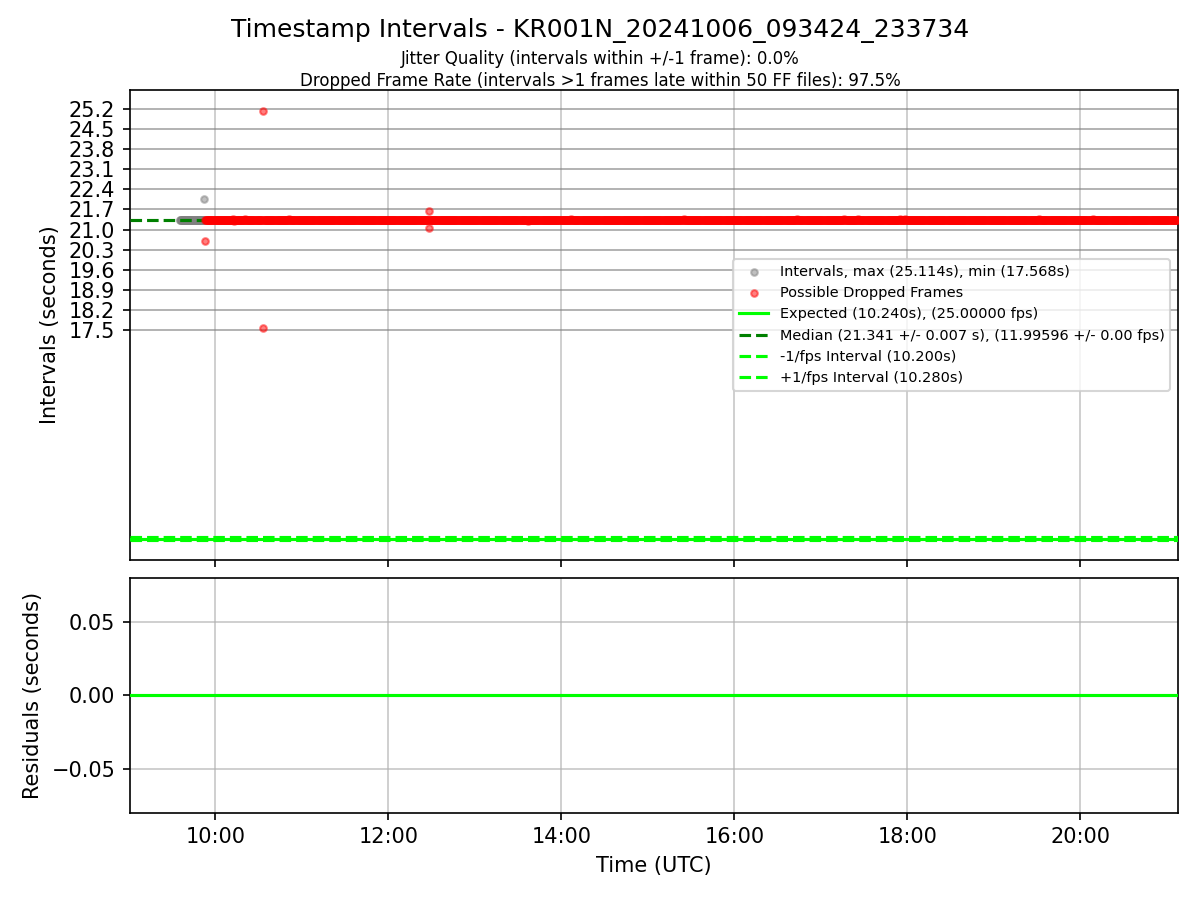Click the '12:00' x-axis tick label
The height and width of the screenshot is (900, 1200).
(388, 836)
